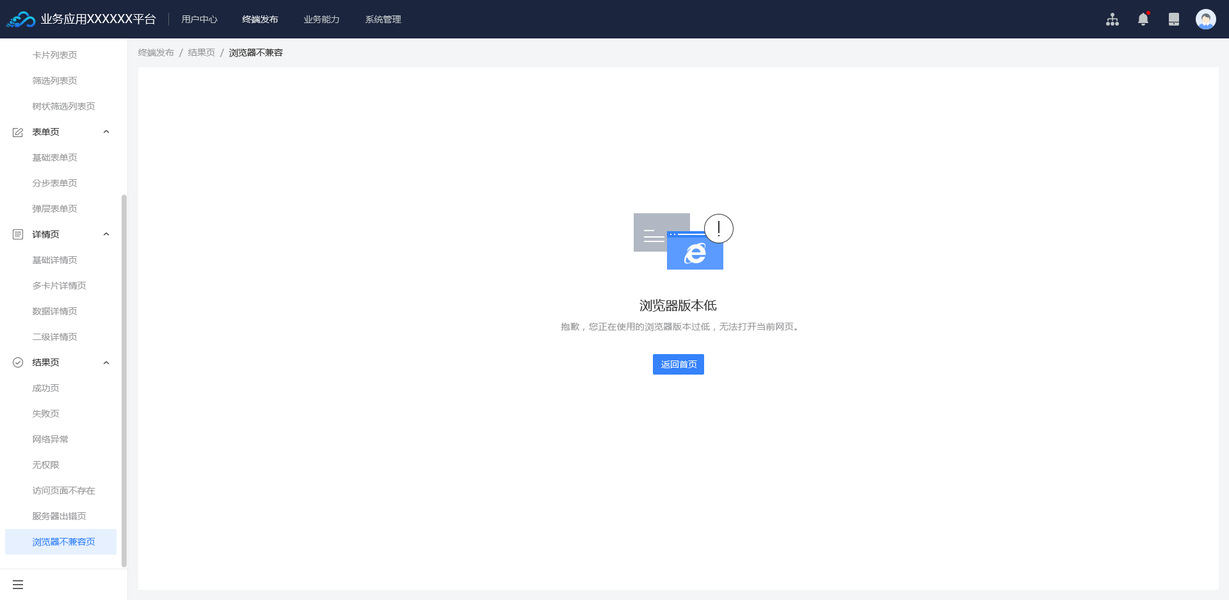This screenshot has width=1229, height=600.
Task: Click 终端发布 in the breadcrumb
Action: coord(156,52)
